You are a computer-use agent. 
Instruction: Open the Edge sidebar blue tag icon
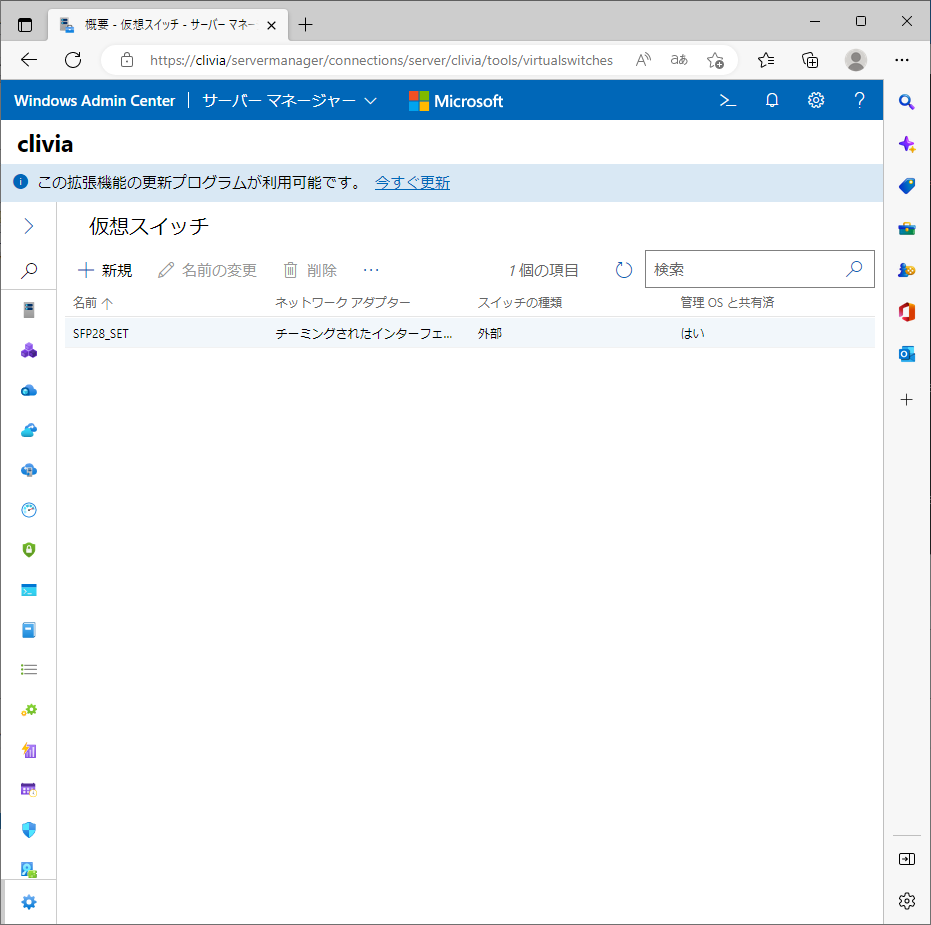coord(906,186)
